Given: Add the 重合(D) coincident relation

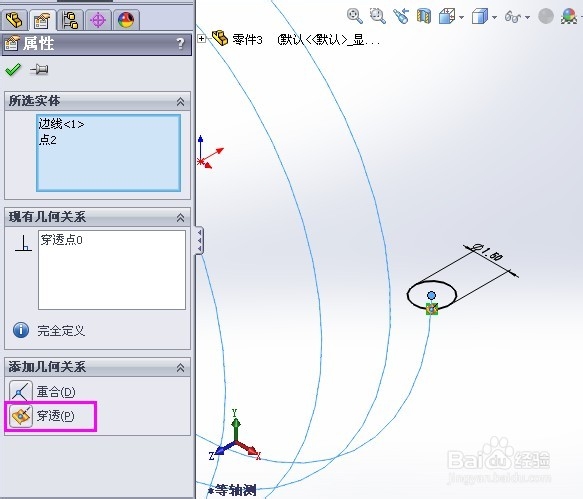Looking at the screenshot, I should [42, 391].
